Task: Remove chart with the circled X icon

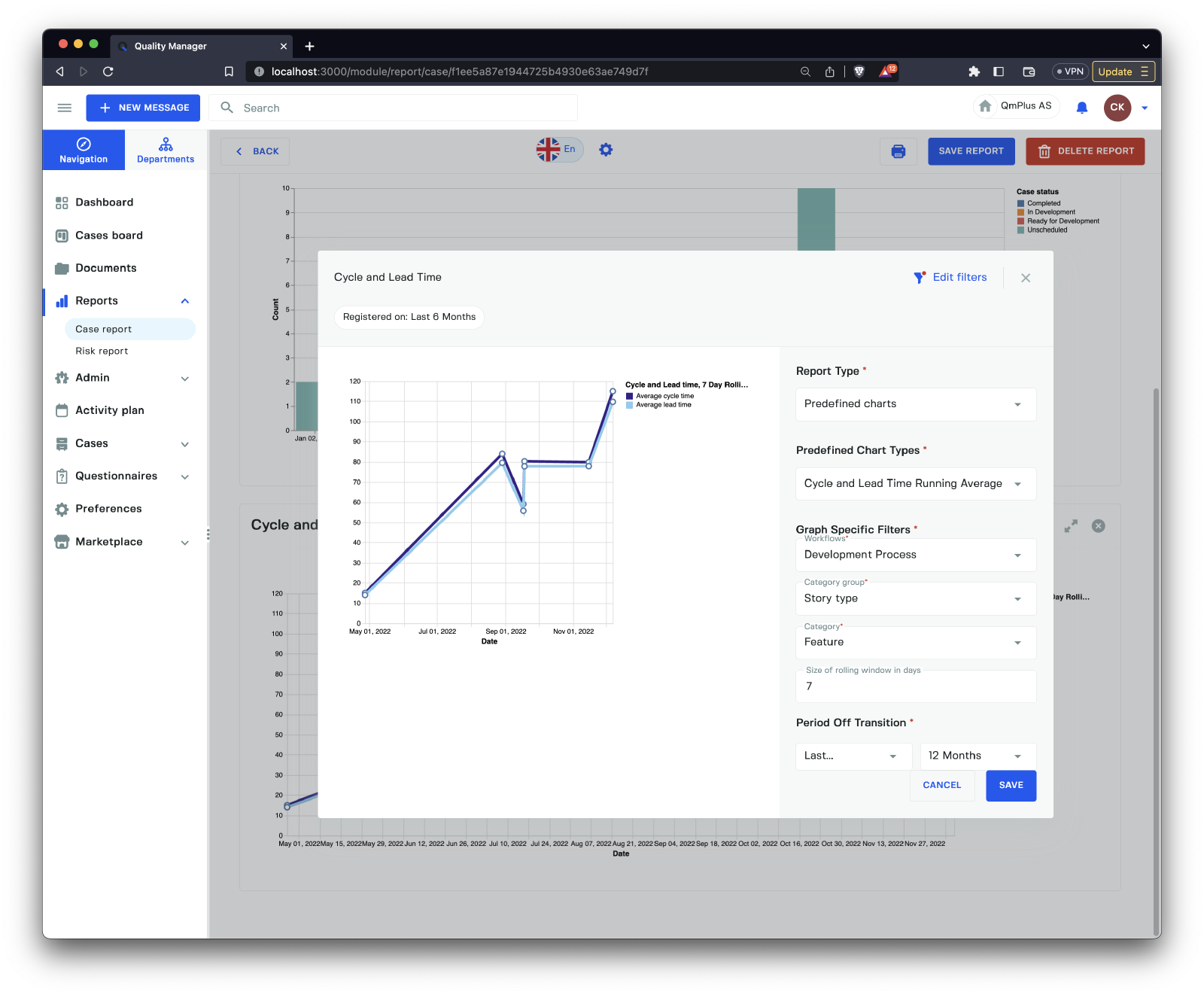Action: pyautogui.click(x=1098, y=526)
